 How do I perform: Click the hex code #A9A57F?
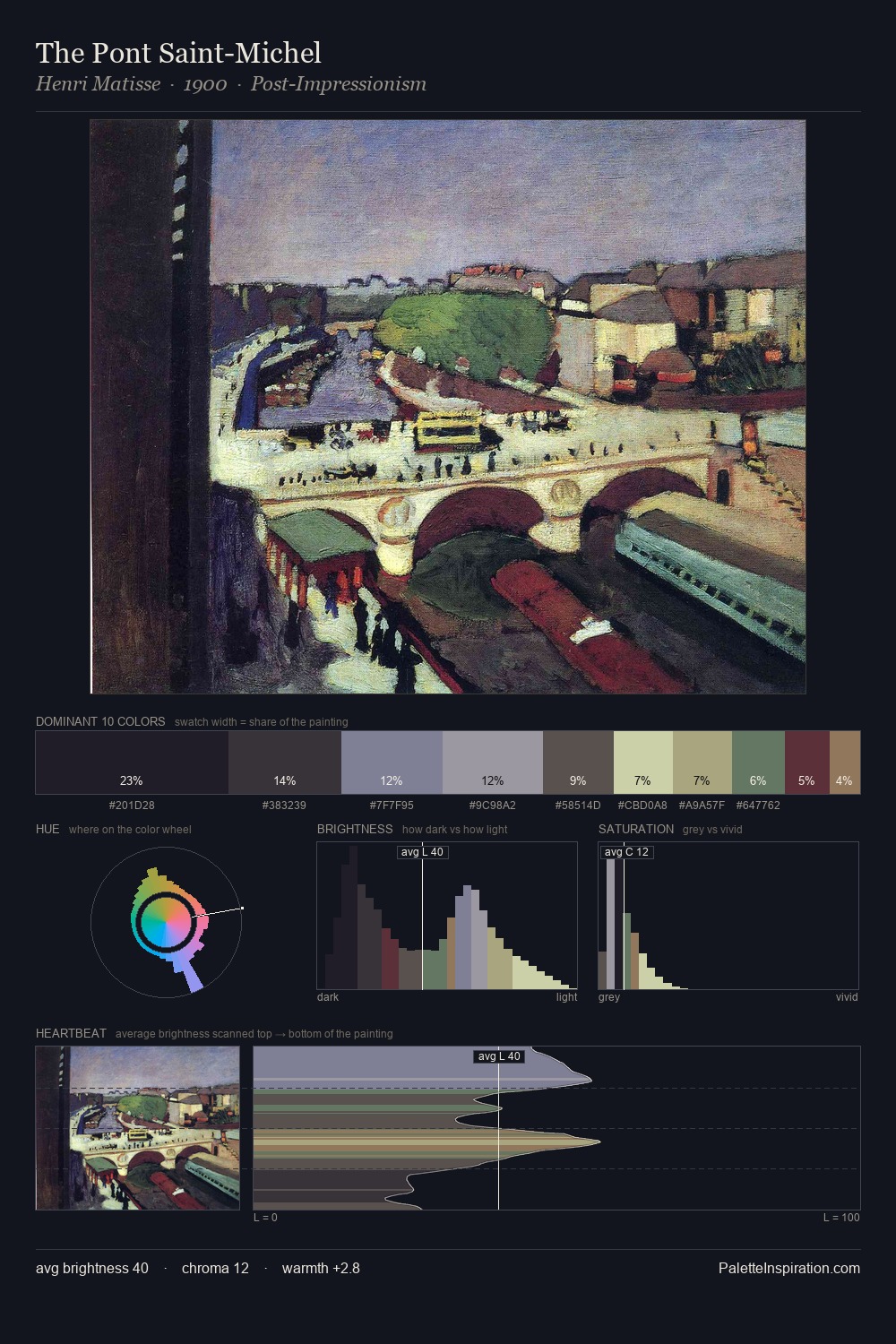[x=702, y=806]
